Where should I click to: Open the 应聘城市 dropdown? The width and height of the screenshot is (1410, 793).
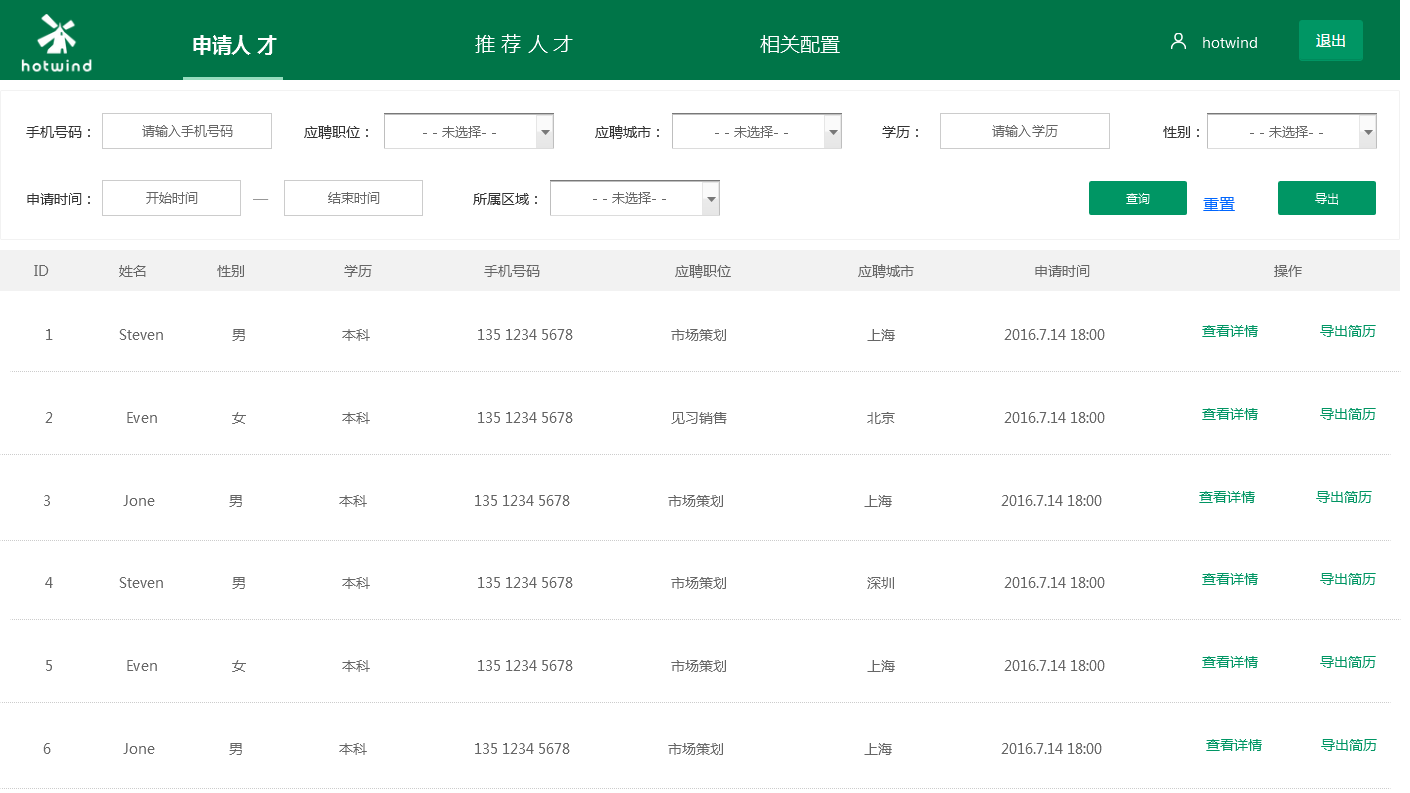point(757,131)
